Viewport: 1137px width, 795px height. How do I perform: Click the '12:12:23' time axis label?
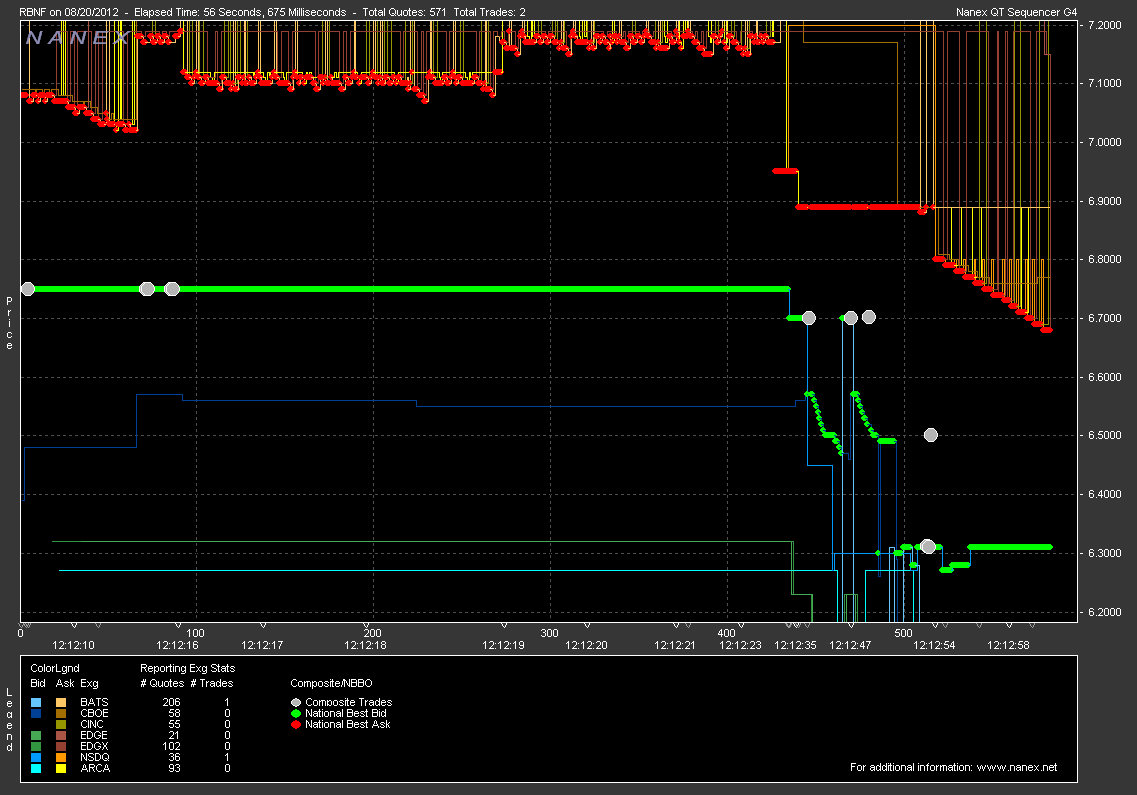click(x=740, y=646)
